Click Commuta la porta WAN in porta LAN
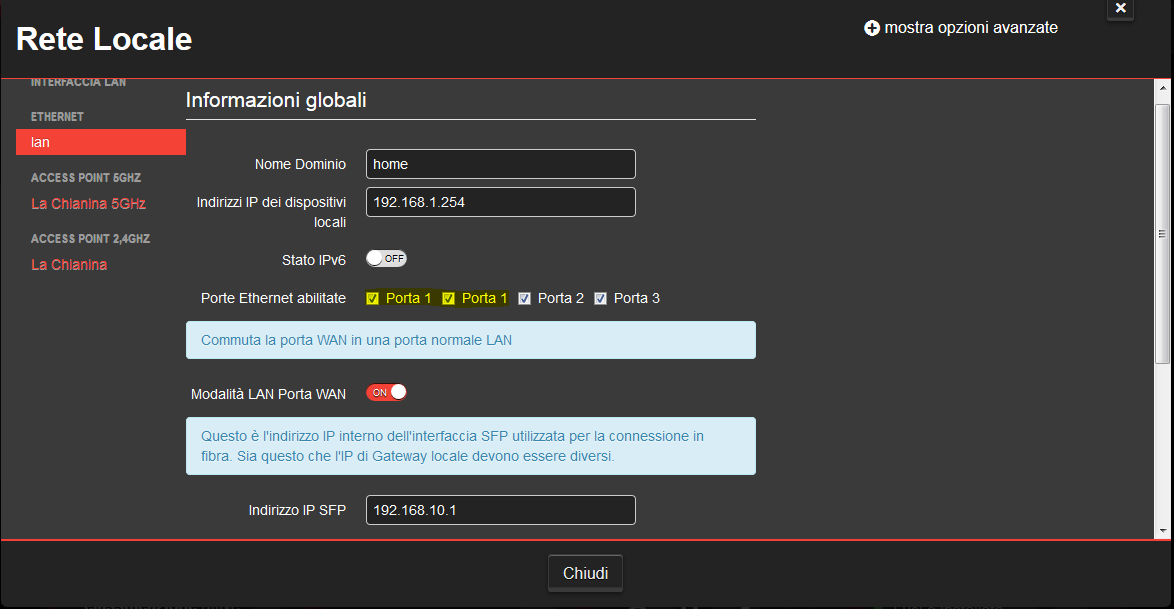The image size is (1174, 609). (470, 340)
